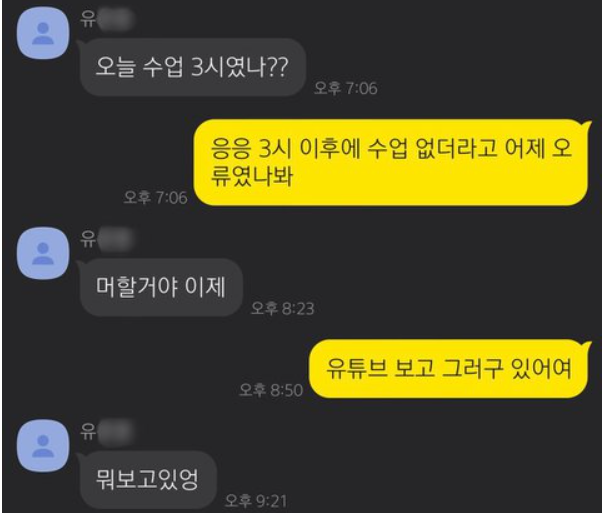
Task: Select the yellow 유튜브 보고 그러구 있어여 bubble
Action: 448,369
